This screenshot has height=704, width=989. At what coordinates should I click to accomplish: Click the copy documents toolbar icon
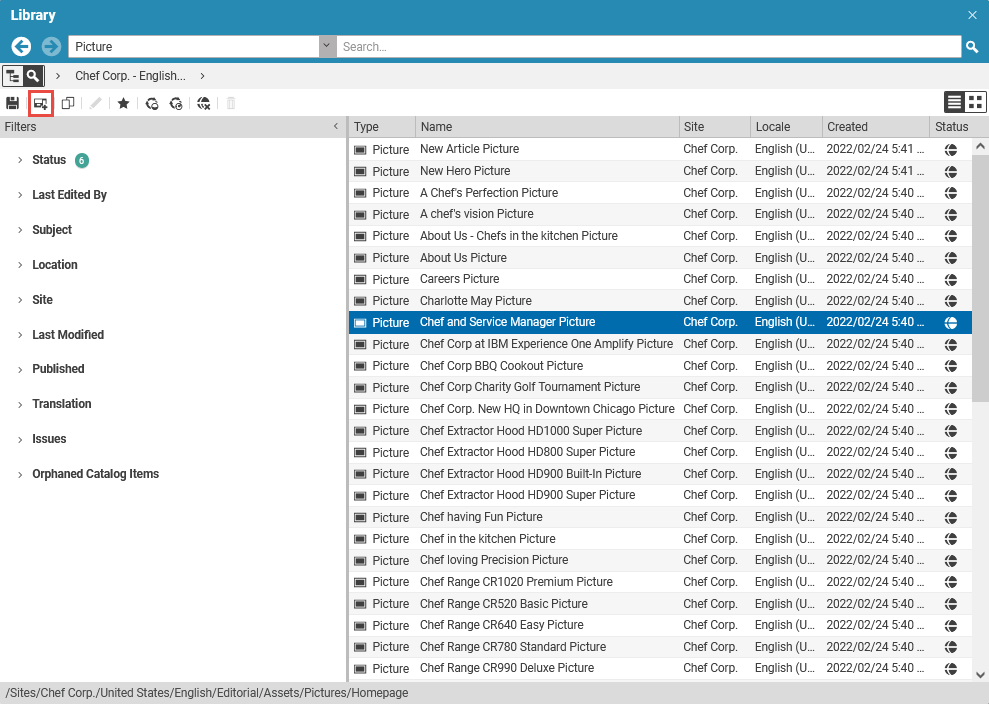pyautogui.click(x=68, y=103)
